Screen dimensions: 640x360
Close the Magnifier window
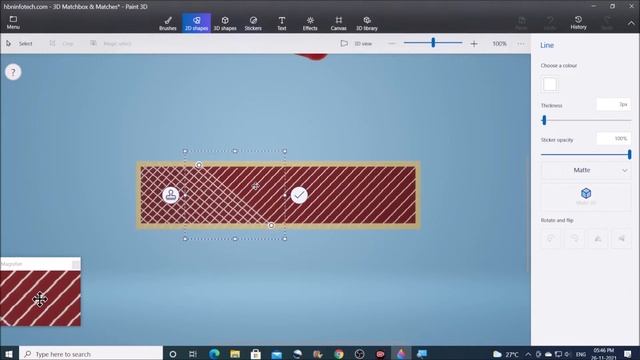pos(76,264)
